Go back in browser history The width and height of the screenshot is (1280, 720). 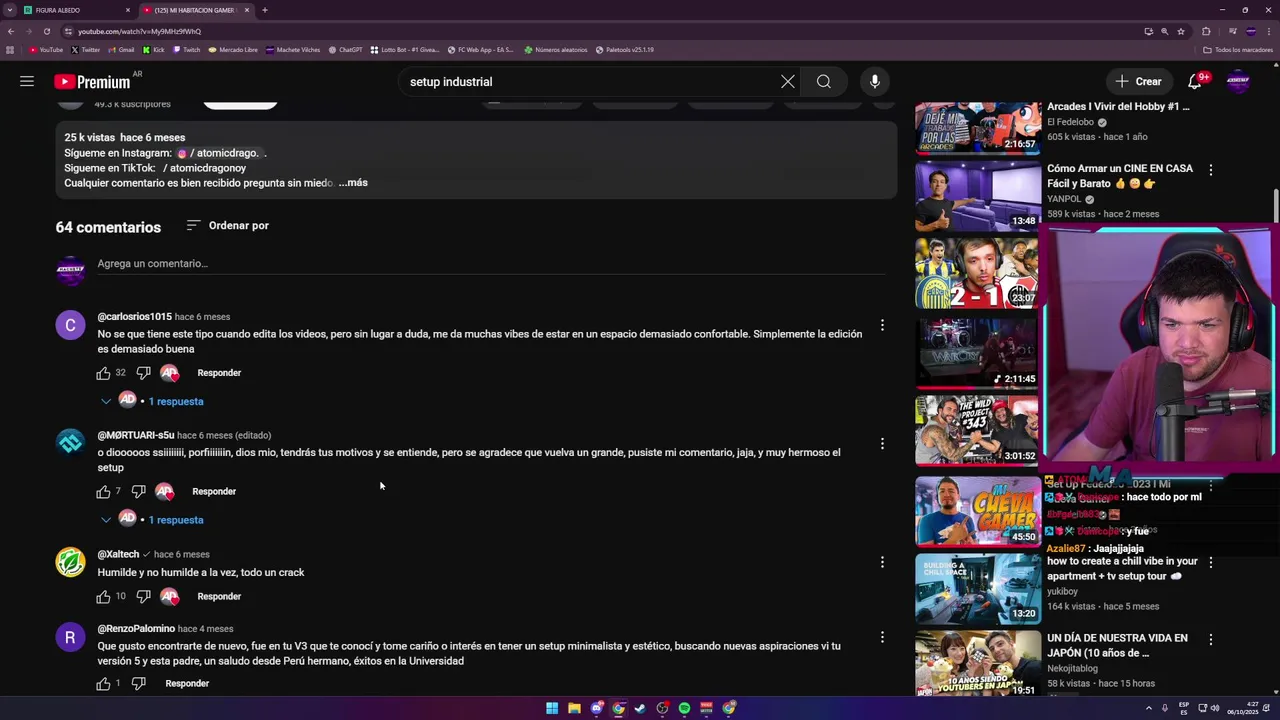click(11, 31)
